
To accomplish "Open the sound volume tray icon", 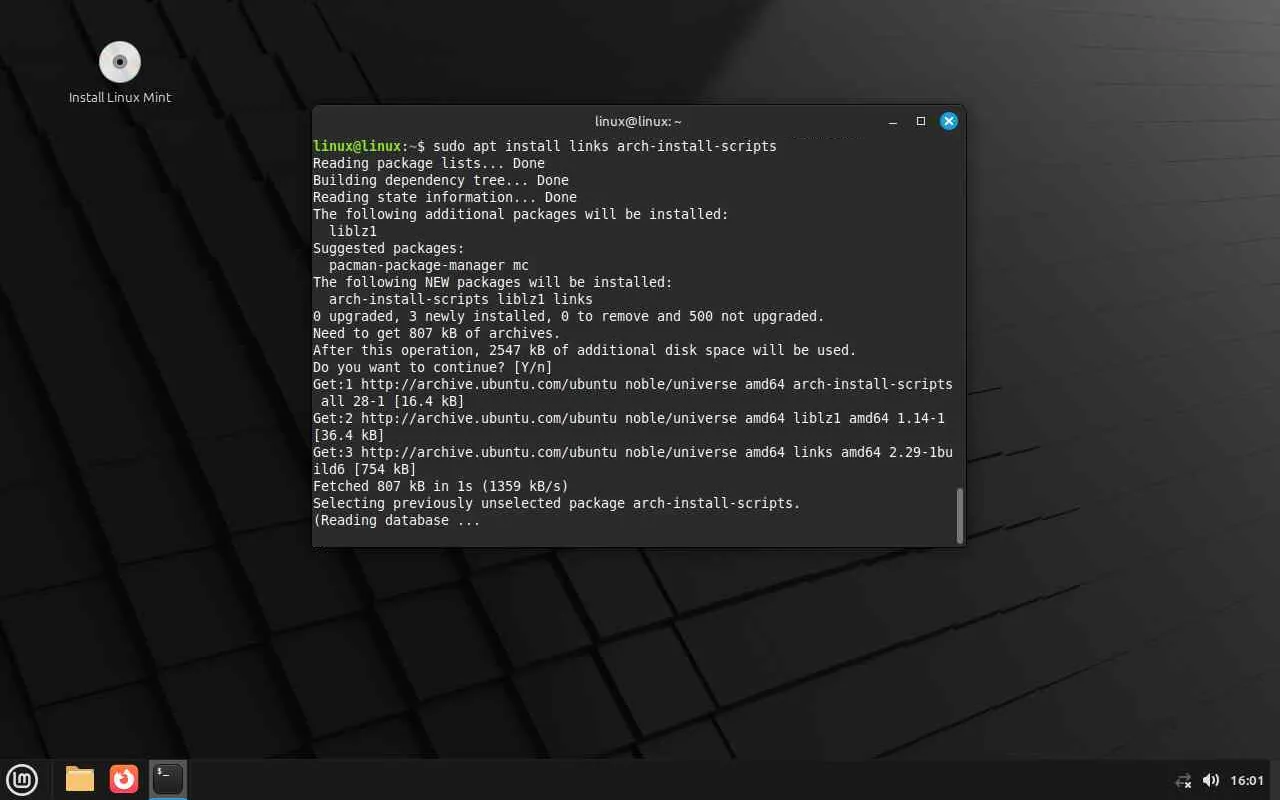I will click(1211, 780).
